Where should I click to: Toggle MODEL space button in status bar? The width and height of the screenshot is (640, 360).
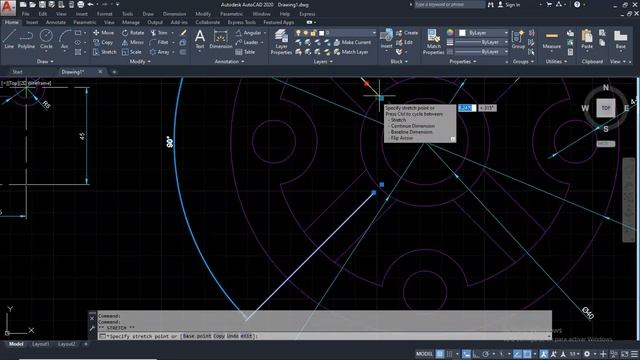coord(424,354)
